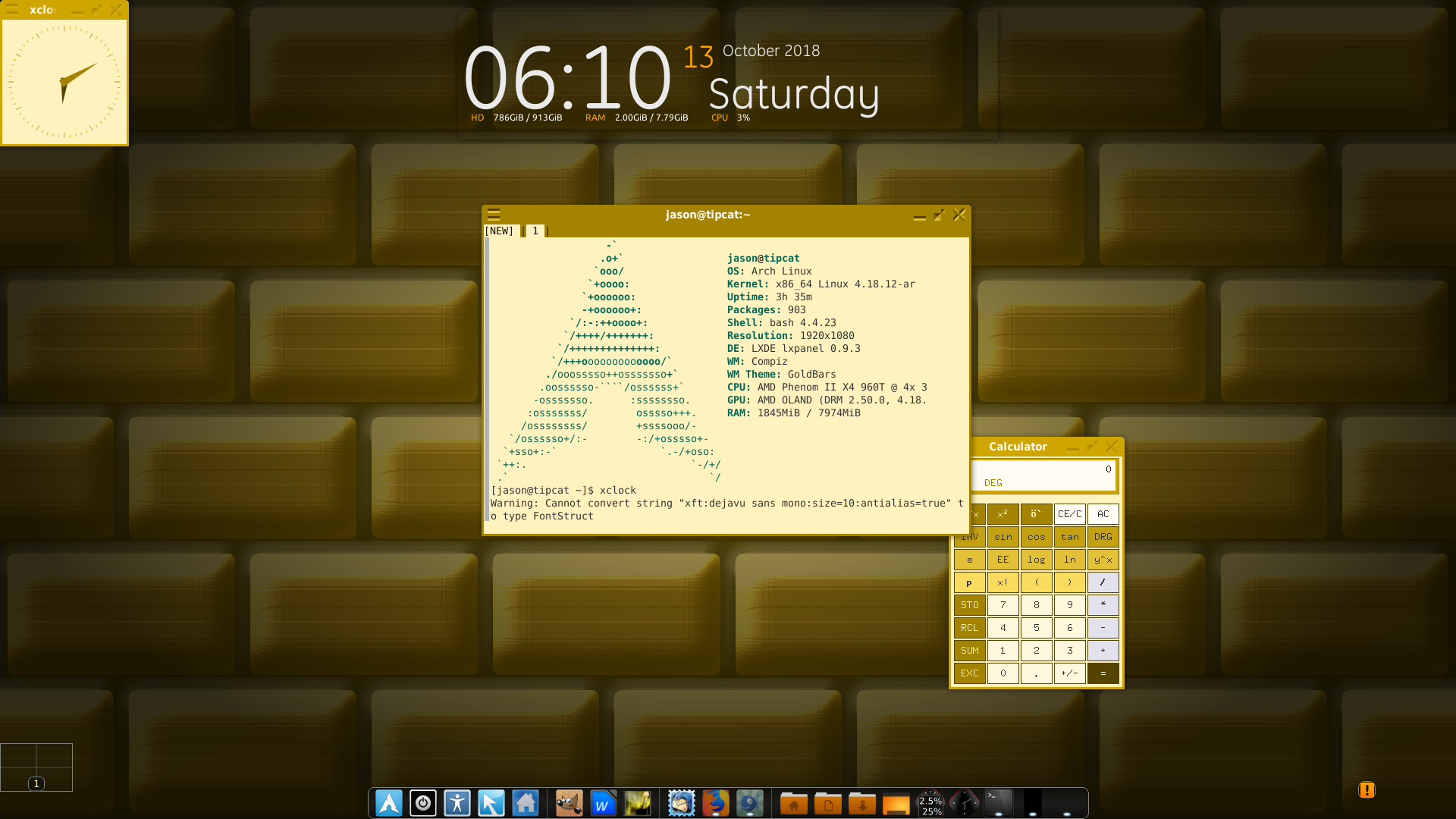Select the [NEW] tab in terminal
1456x819 pixels.
499,231
